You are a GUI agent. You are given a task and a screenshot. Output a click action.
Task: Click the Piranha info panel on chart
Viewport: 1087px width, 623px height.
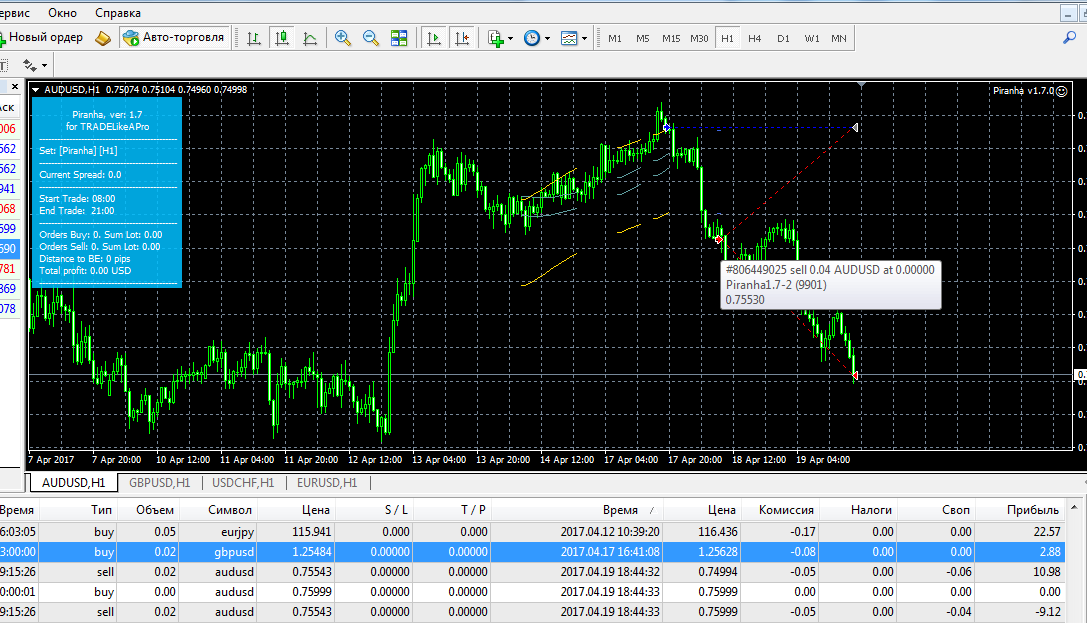coord(107,192)
